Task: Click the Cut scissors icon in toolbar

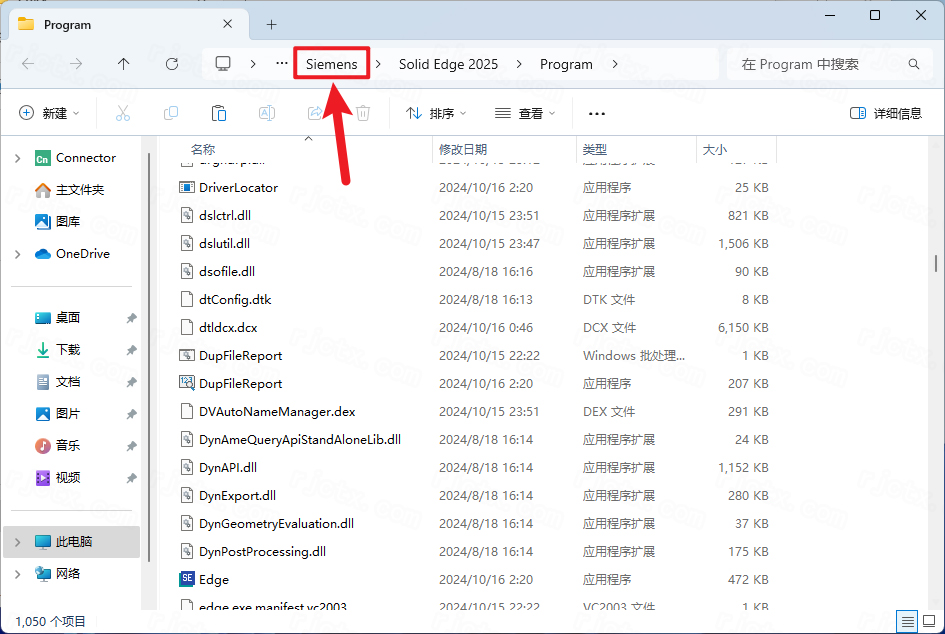Action: 123,113
